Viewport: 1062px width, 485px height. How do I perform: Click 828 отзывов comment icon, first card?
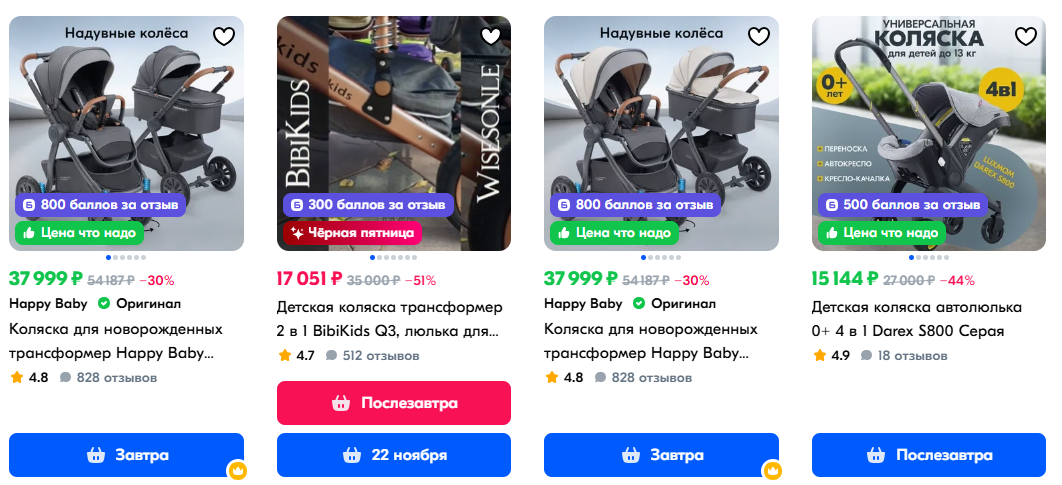point(65,377)
